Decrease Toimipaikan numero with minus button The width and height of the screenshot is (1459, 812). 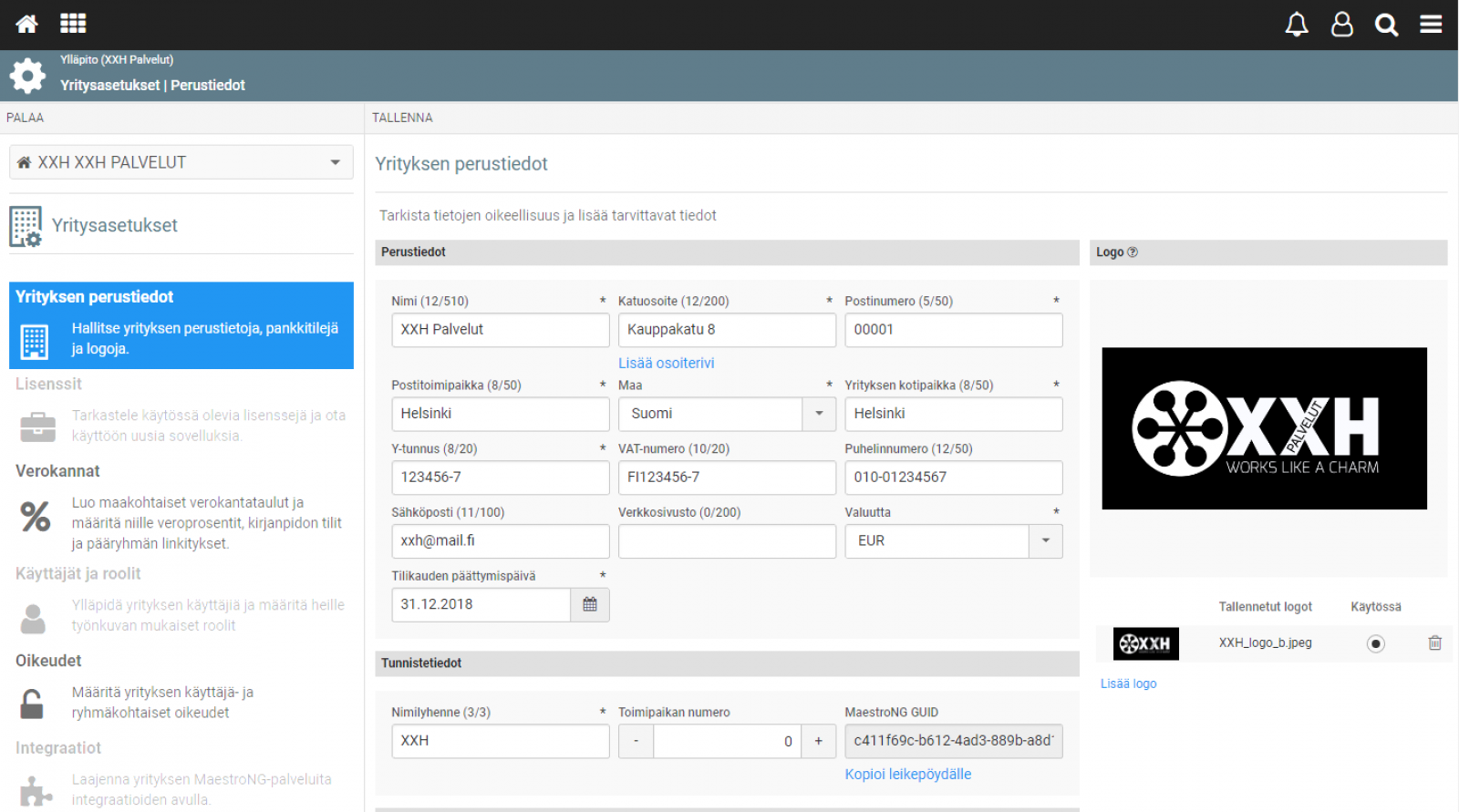click(x=636, y=741)
